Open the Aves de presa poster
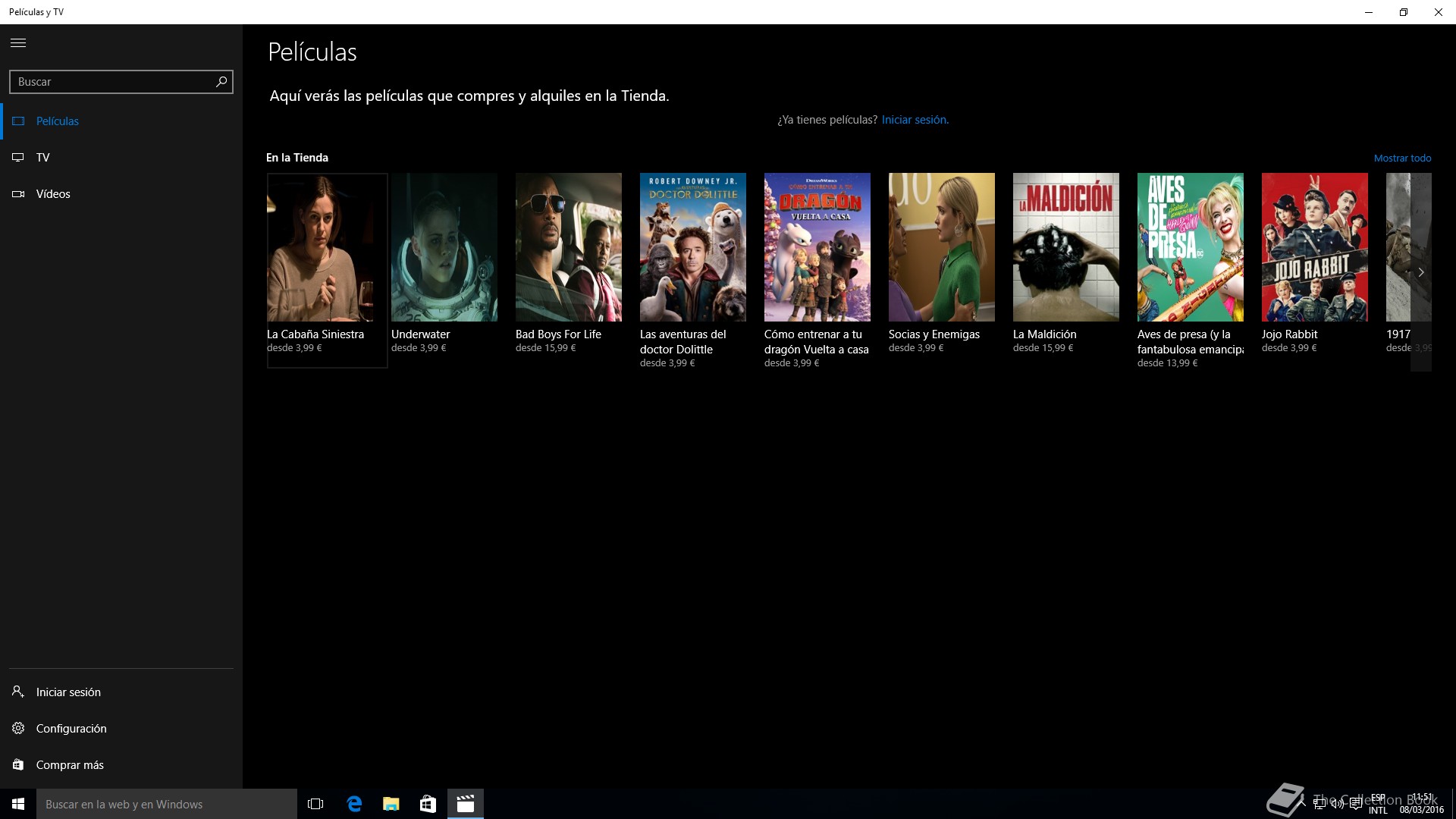This screenshot has width=1456, height=819. click(1191, 247)
